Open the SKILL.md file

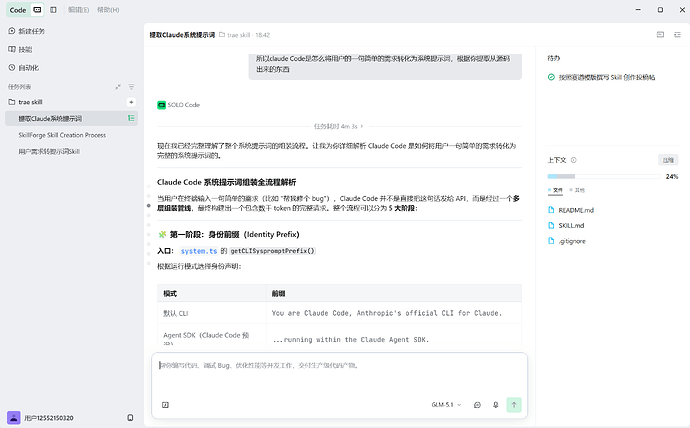click(571, 226)
